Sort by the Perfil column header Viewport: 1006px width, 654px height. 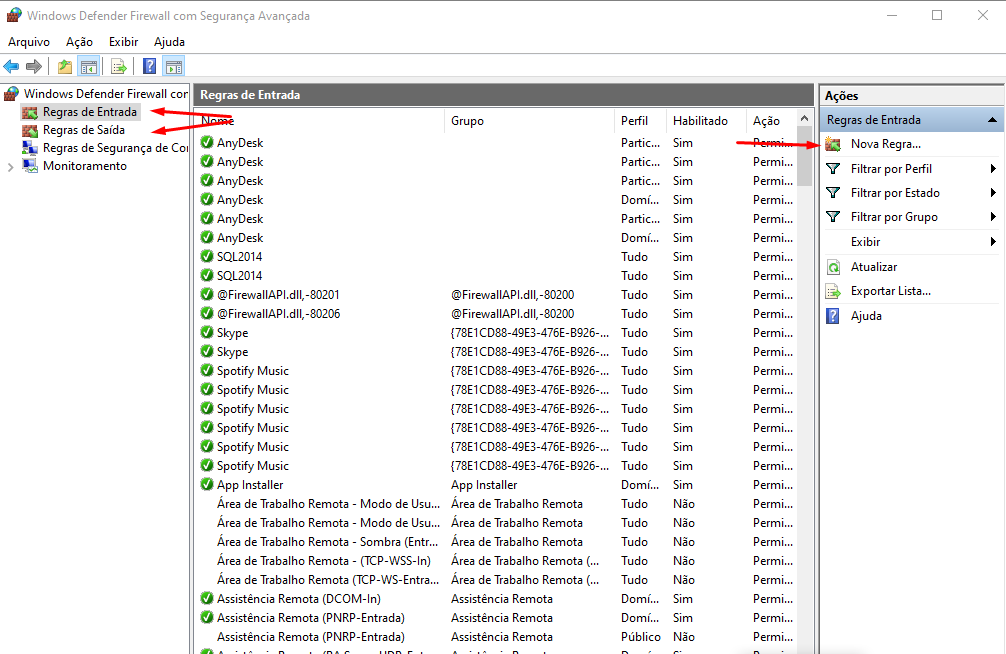(640, 121)
